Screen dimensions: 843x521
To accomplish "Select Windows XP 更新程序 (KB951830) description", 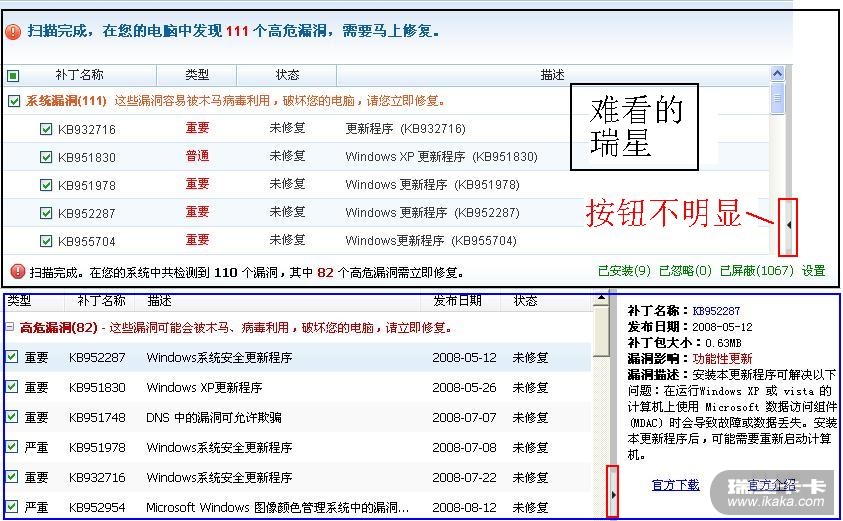I will pos(441,156).
